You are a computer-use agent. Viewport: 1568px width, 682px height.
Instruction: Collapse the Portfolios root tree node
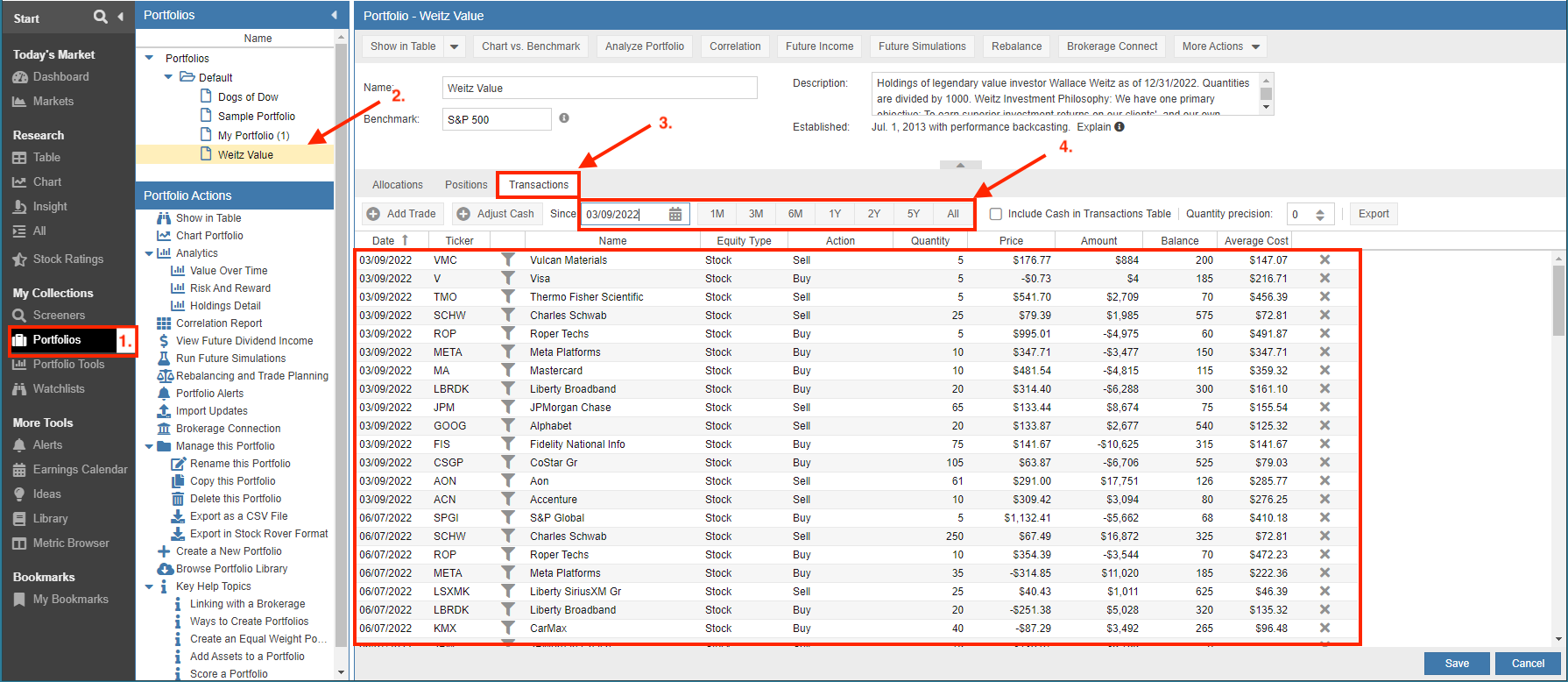[150, 59]
